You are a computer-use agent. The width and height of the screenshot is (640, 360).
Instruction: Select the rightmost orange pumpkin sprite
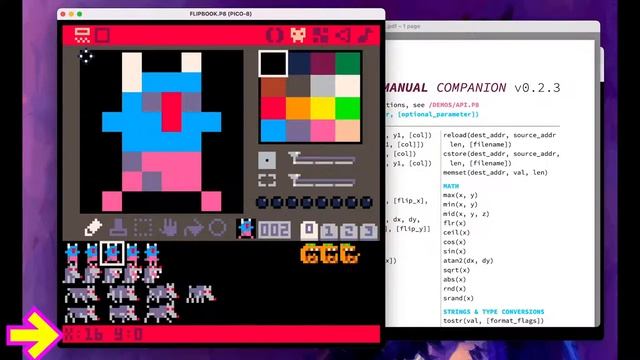(x=350, y=254)
